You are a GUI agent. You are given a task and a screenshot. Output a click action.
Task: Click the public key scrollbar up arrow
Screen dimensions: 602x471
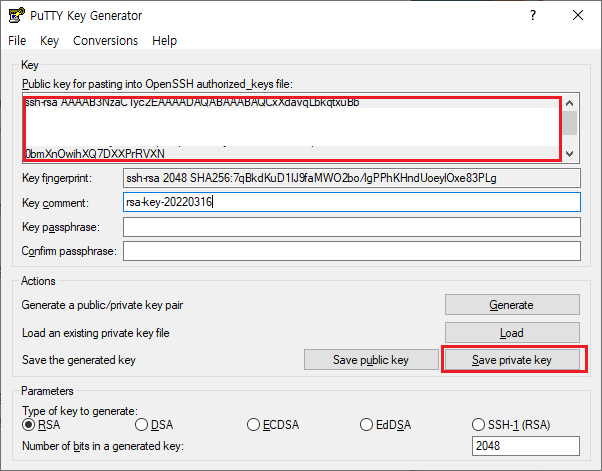(x=570, y=103)
